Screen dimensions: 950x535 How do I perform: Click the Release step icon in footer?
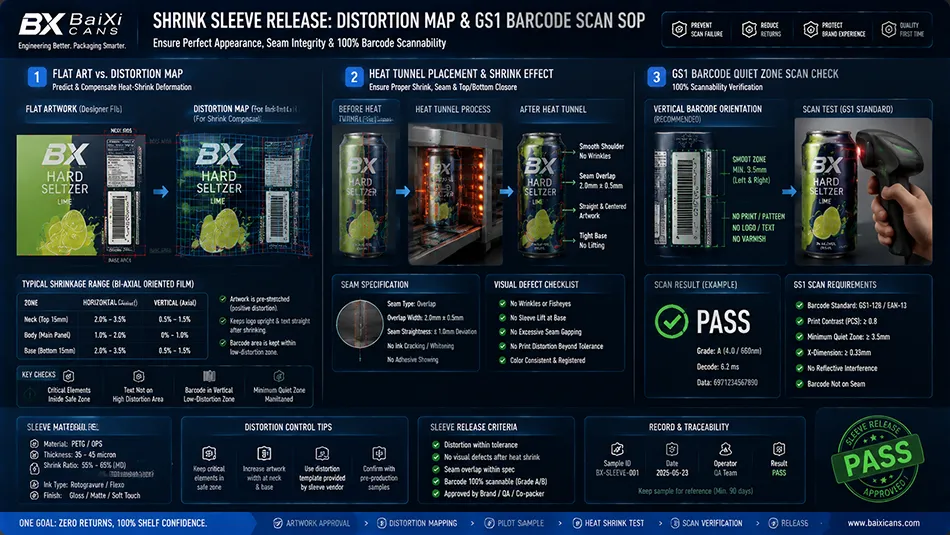point(772,523)
